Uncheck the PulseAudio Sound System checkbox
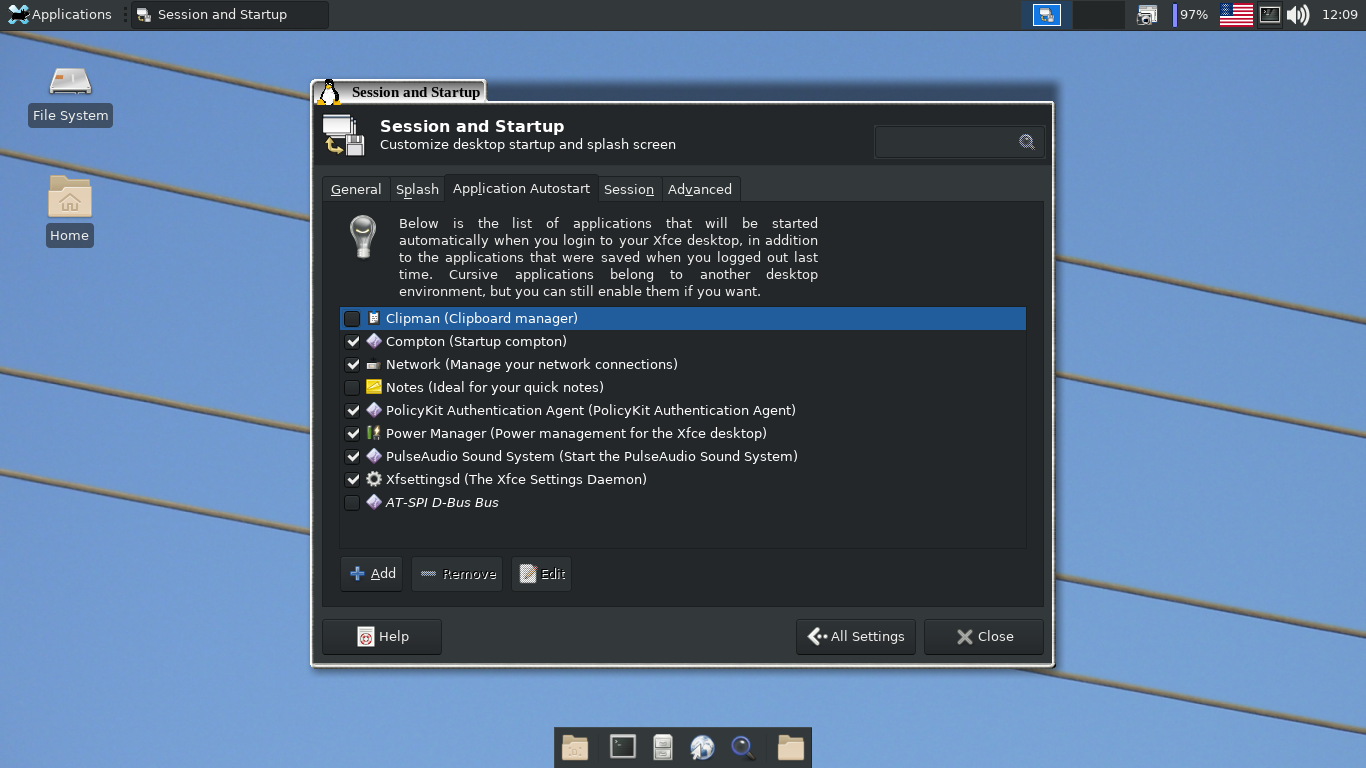Image resolution: width=1366 pixels, height=768 pixels. coord(352,456)
